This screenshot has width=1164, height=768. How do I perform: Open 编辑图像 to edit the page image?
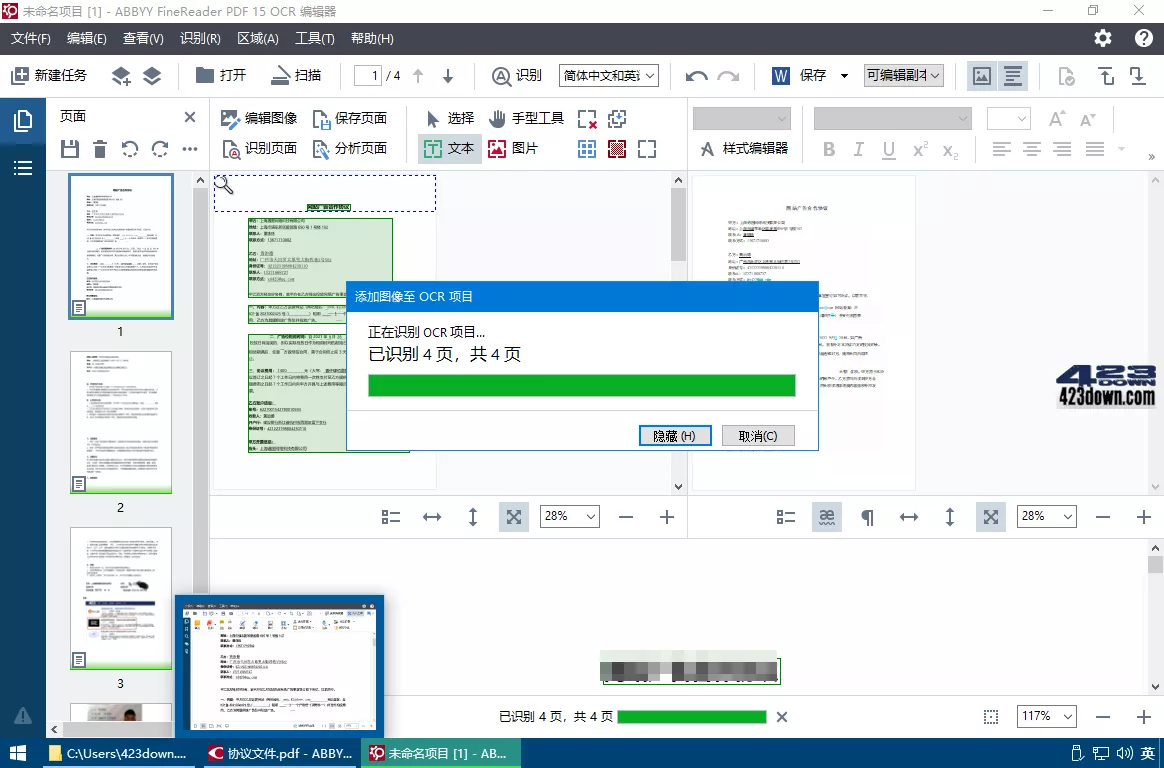click(261, 117)
